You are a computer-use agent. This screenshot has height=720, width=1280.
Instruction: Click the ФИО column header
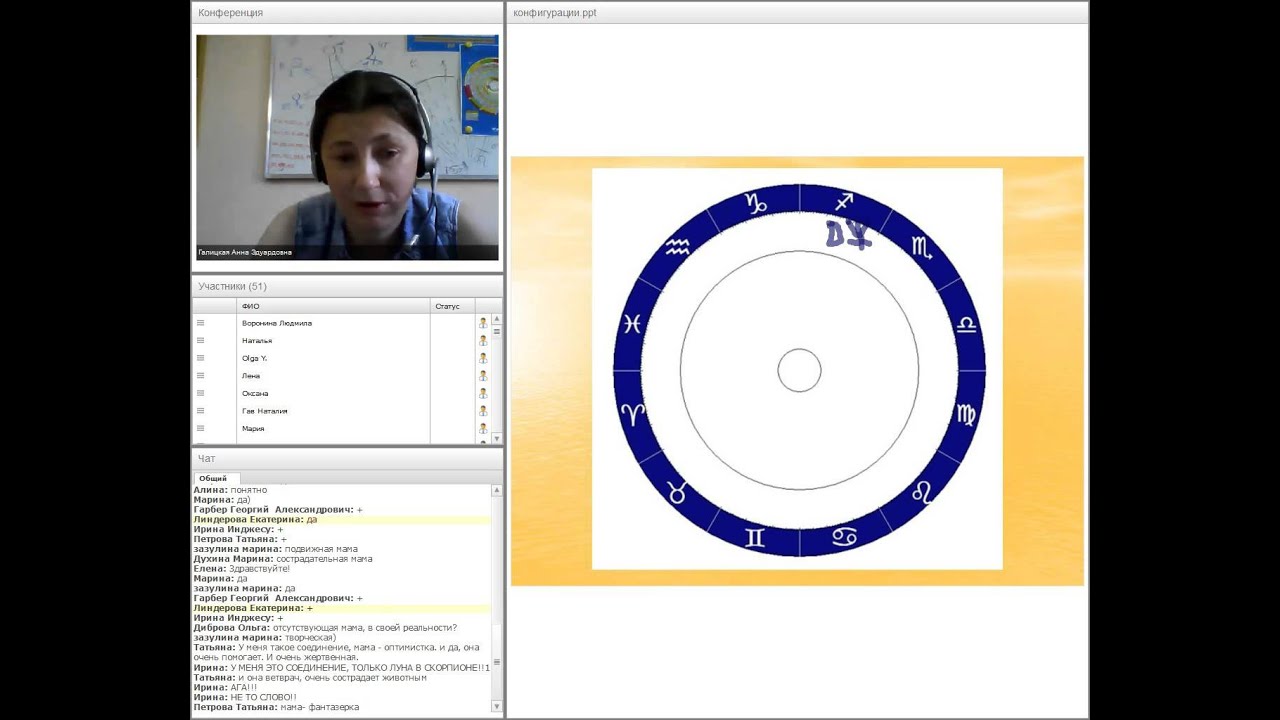pos(333,306)
